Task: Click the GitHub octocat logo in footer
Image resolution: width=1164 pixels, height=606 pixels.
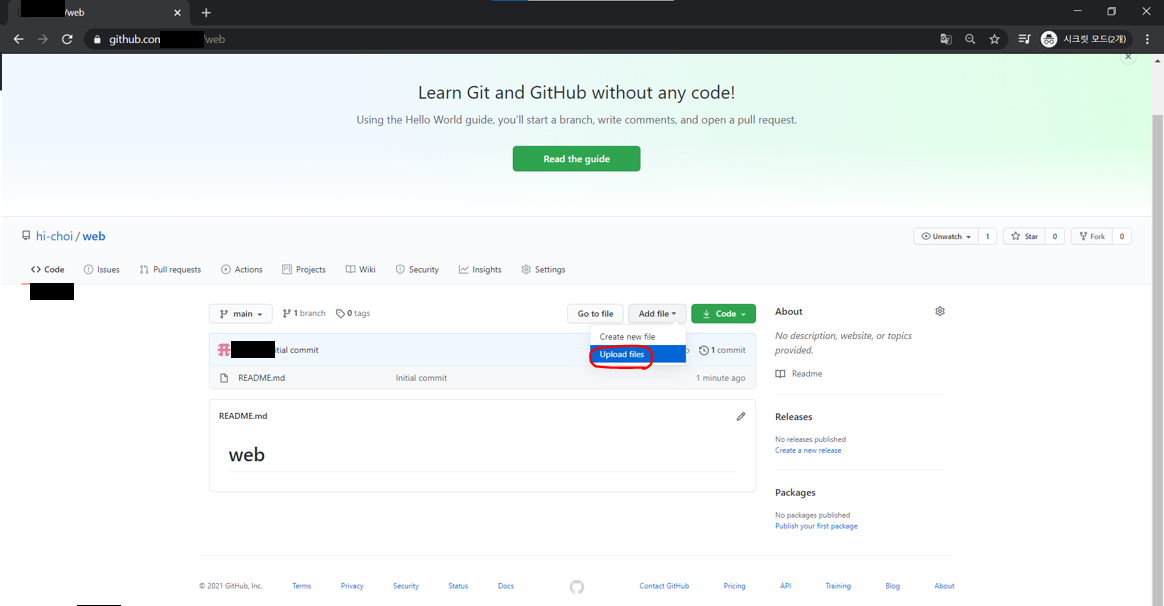Action: click(x=577, y=587)
